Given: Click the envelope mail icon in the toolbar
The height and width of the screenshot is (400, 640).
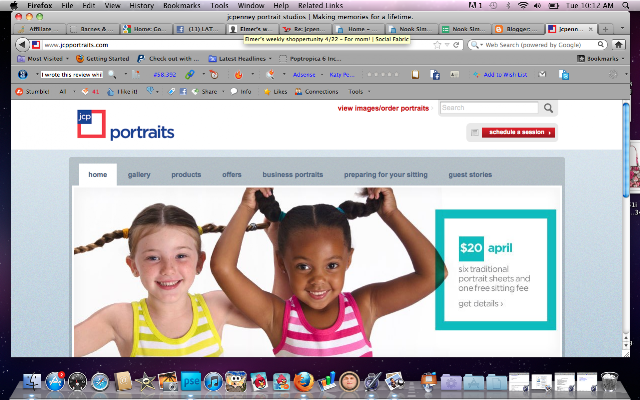Looking at the screenshot, I should [542, 74].
